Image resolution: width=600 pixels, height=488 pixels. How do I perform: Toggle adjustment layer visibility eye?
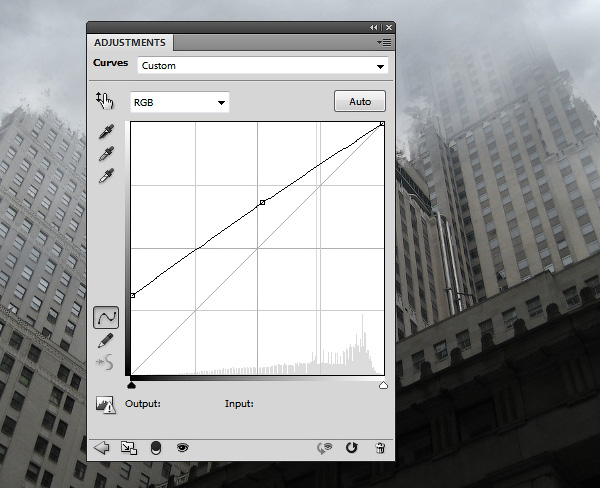[x=183, y=448]
